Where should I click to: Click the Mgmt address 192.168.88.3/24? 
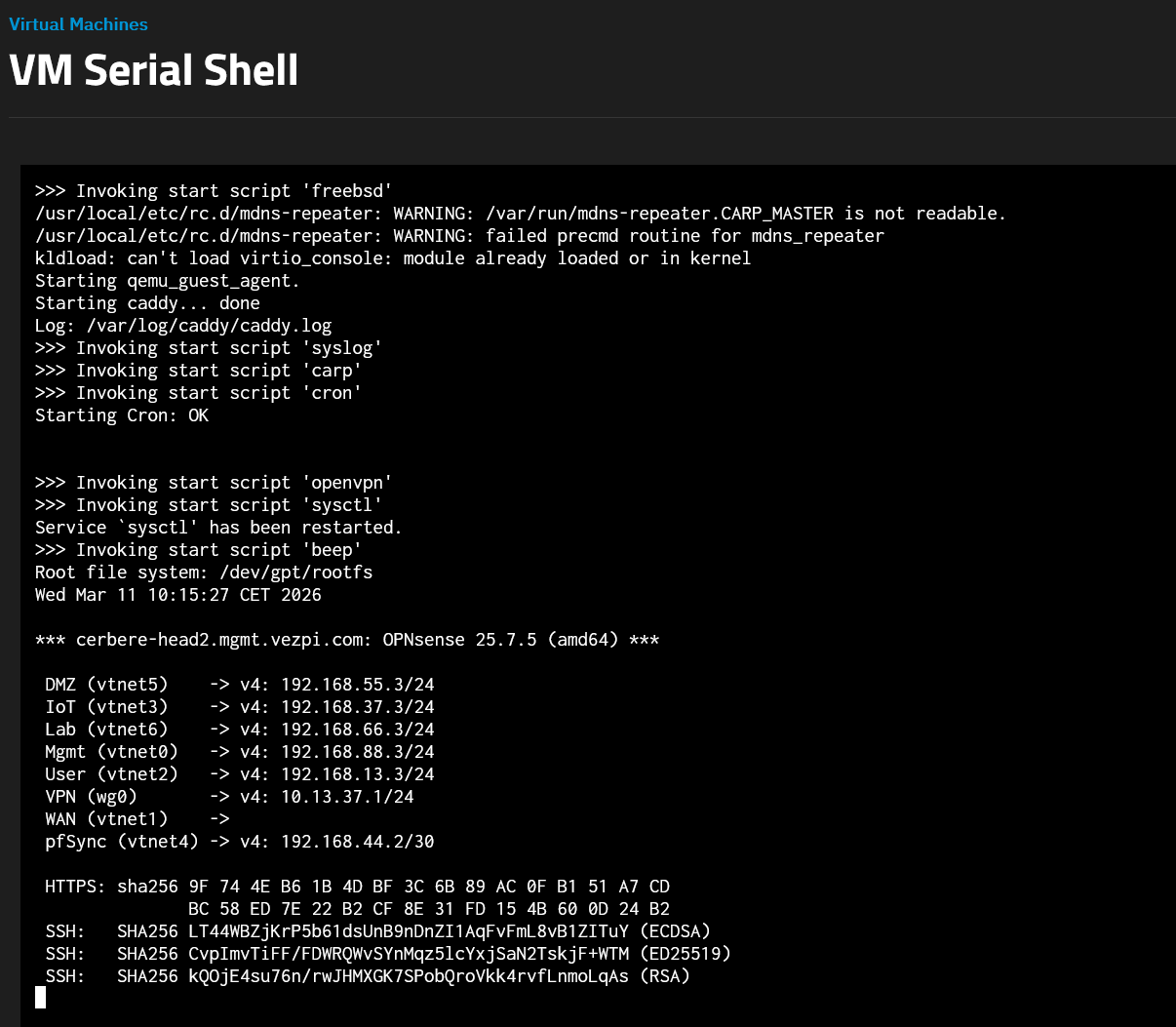[x=357, y=752]
